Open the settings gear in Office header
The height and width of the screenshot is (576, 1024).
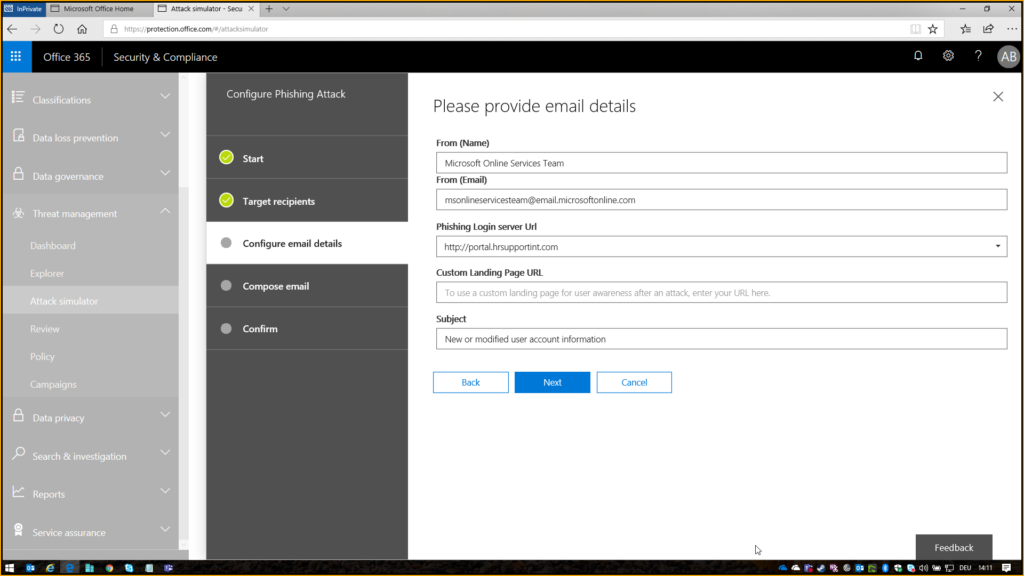pyautogui.click(x=948, y=56)
